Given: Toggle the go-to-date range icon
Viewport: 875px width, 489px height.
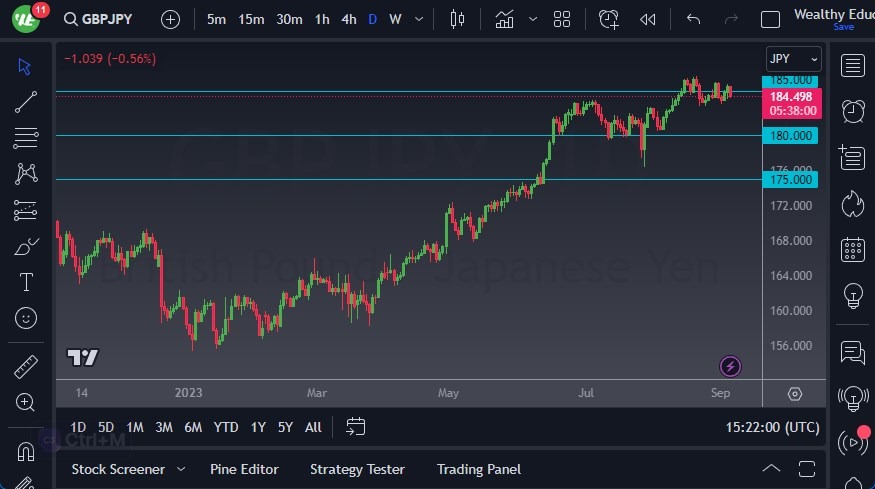Looking at the screenshot, I should point(355,427).
